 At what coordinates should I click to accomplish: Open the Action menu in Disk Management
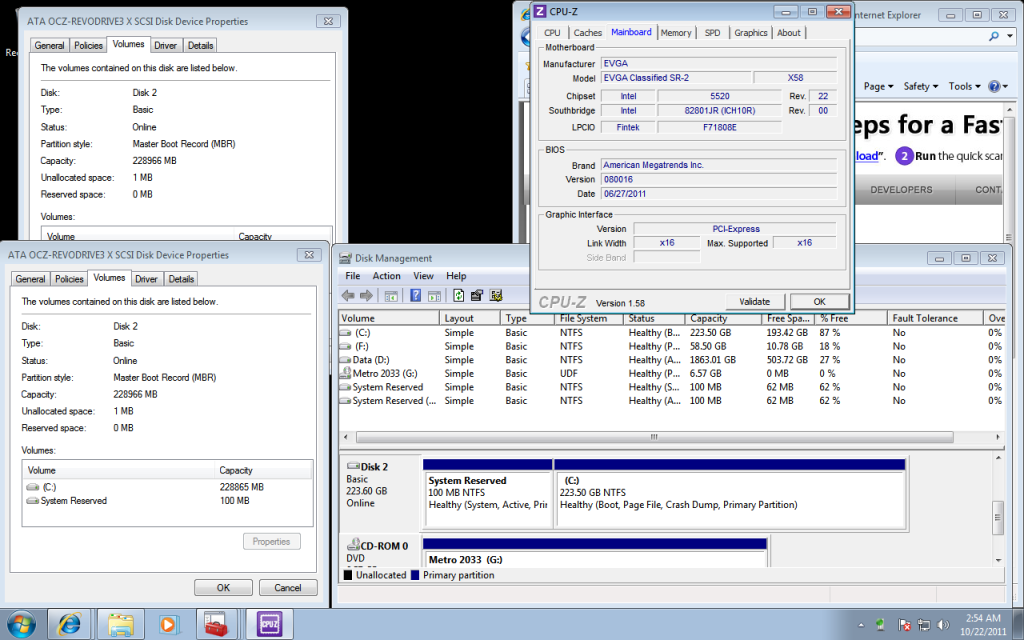pos(386,276)
